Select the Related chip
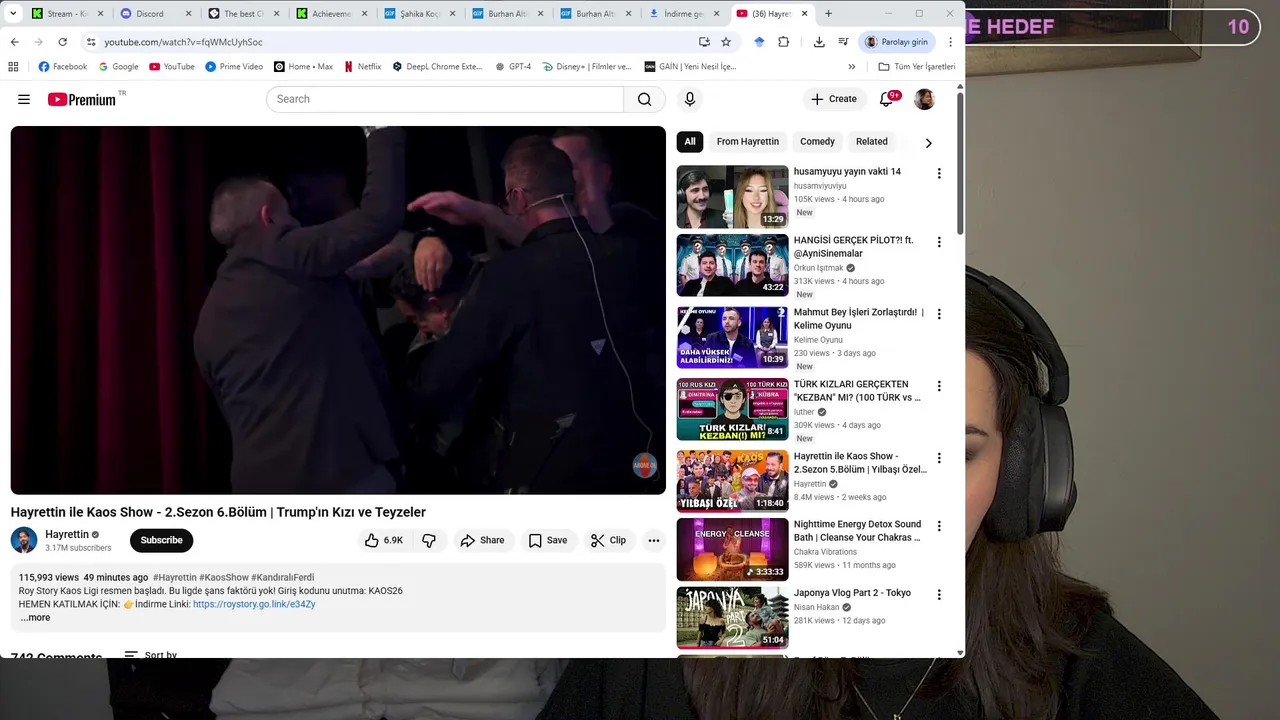The image size is (1280, 720). click(x=871, y=141)
